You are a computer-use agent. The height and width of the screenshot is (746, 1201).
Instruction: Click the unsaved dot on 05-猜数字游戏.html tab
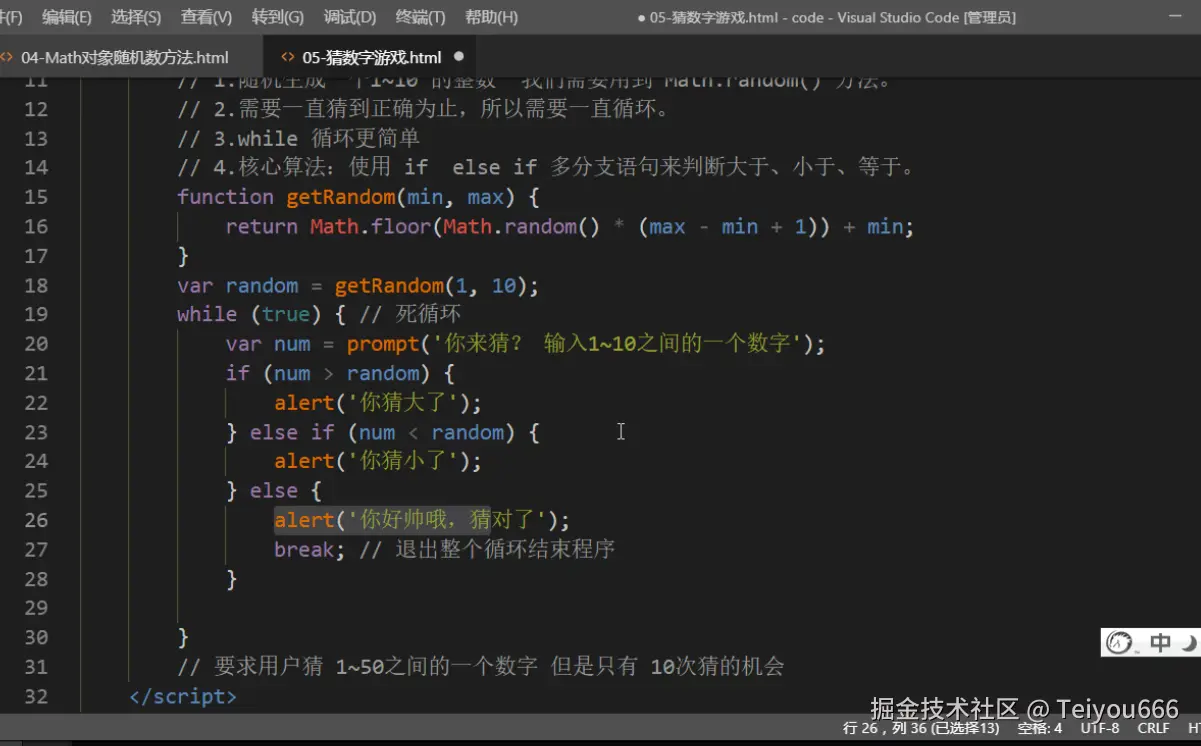(x=459, y=57)
